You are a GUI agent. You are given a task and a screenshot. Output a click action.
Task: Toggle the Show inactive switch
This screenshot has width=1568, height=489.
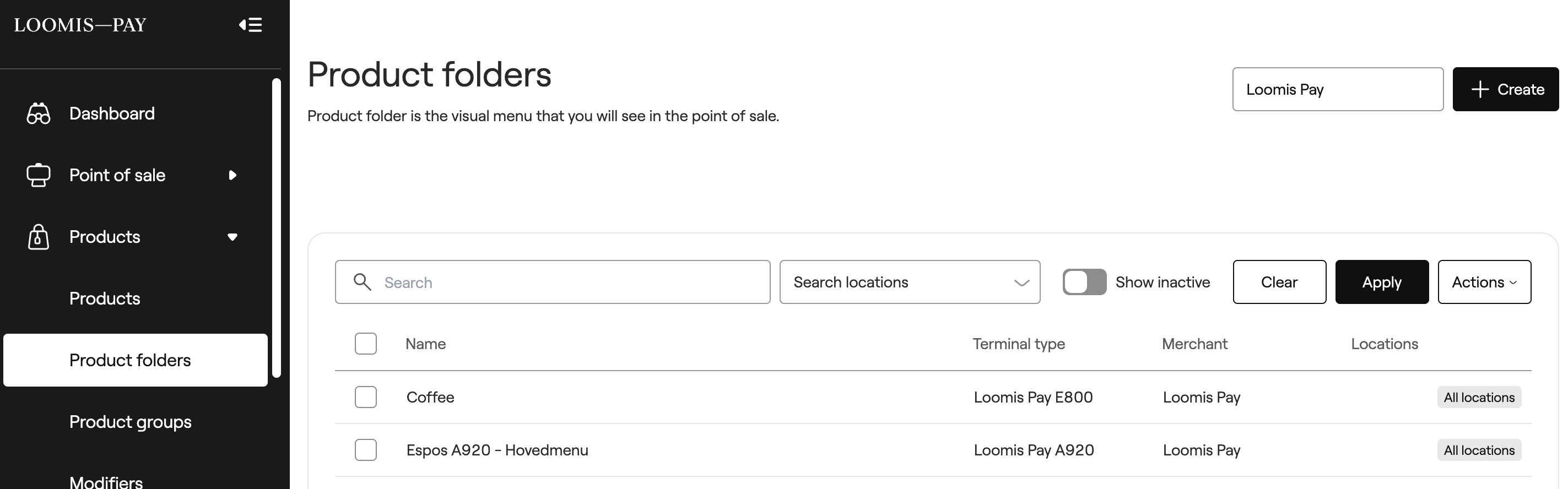(1084, 282)
